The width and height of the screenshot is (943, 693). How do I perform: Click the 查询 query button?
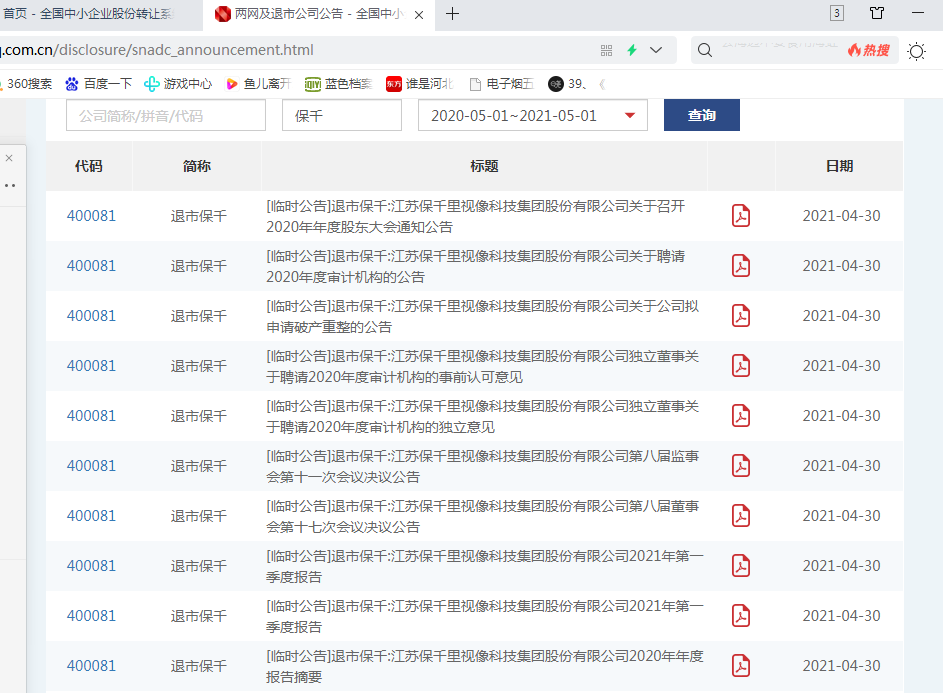click(702, 115)
